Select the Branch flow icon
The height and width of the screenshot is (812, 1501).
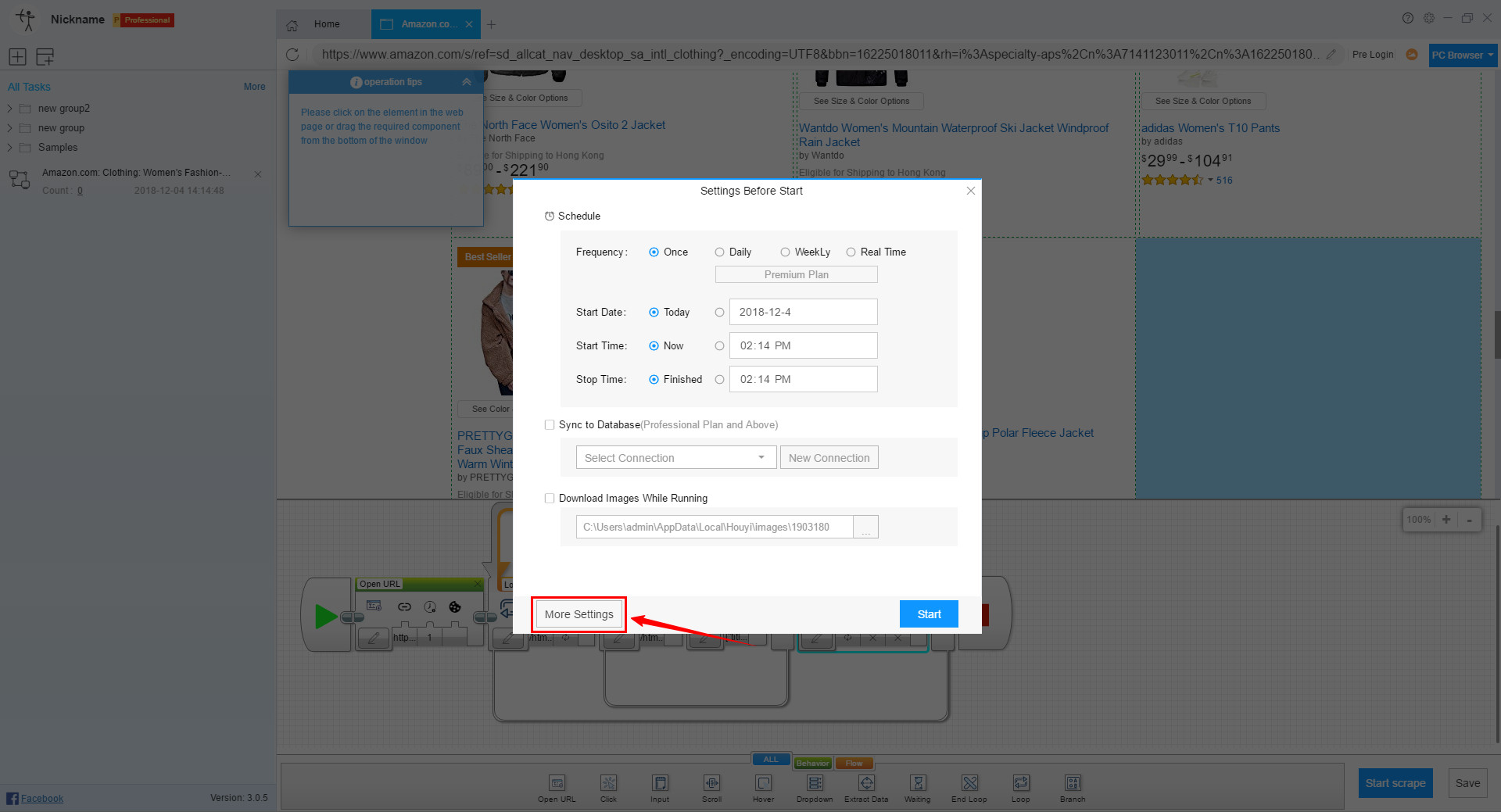tap(1073, 783)
